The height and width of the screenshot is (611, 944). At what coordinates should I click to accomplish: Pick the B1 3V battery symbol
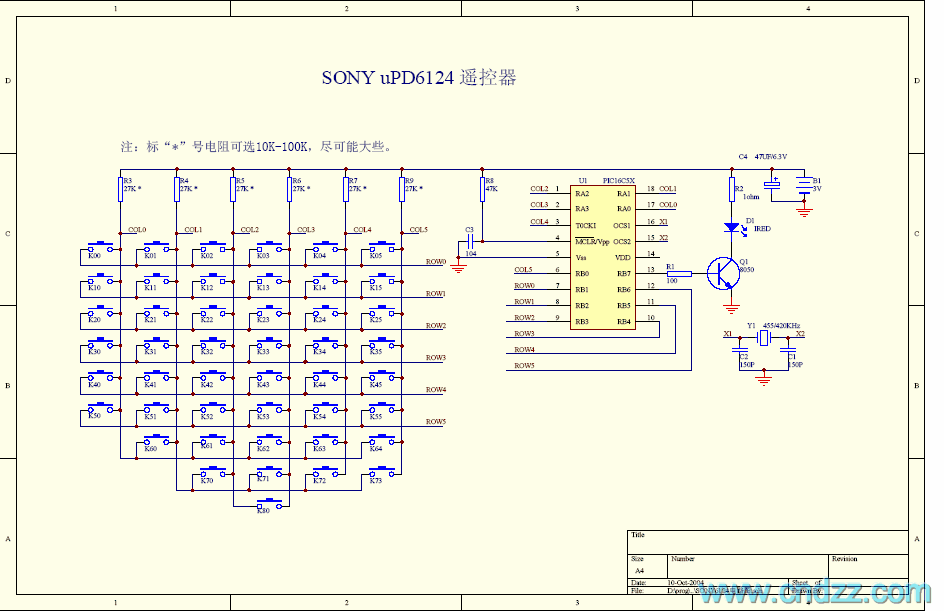click(804, 185)
